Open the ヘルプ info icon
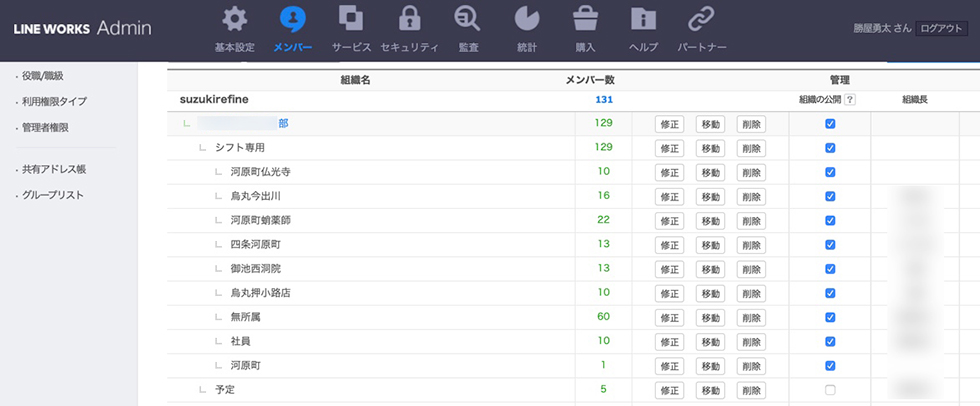Screen dimensions: 980x406 point(643,20)
